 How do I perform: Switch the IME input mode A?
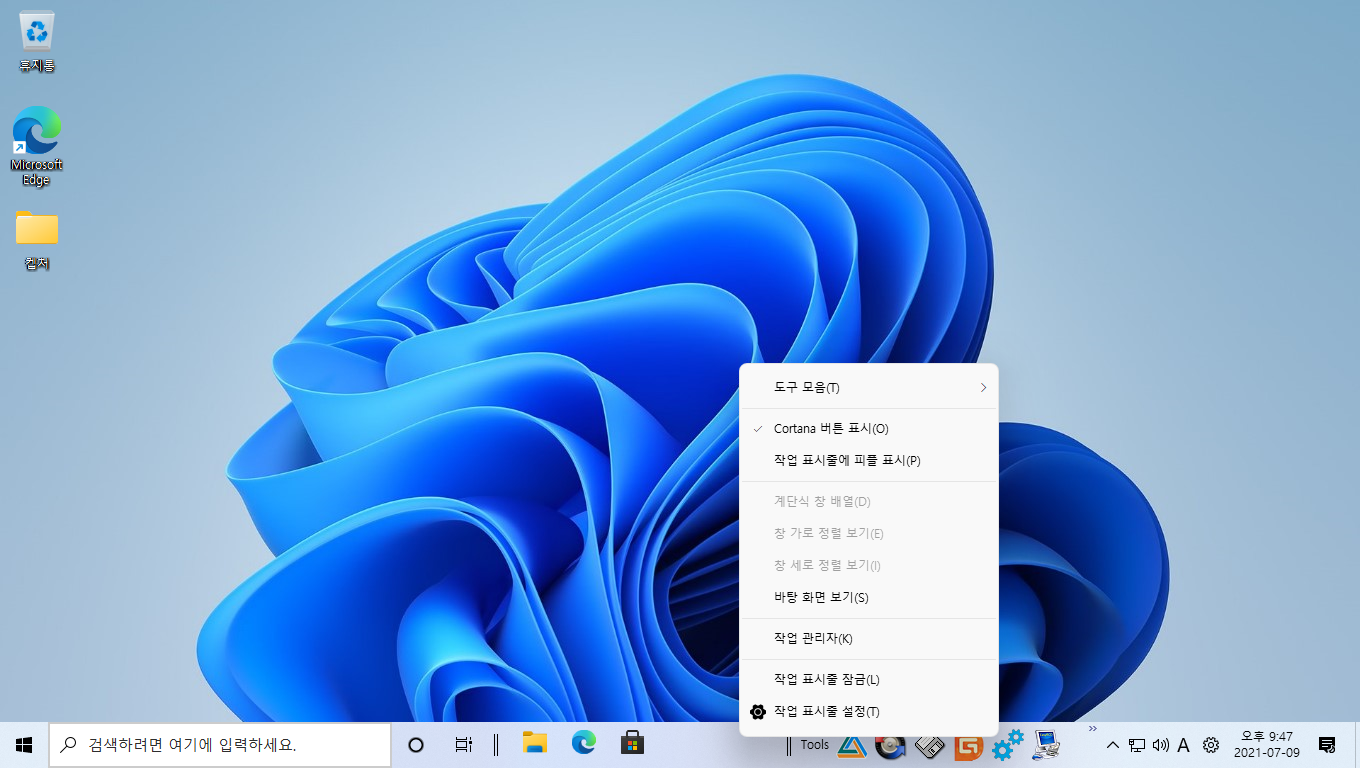click(1184, 745)
